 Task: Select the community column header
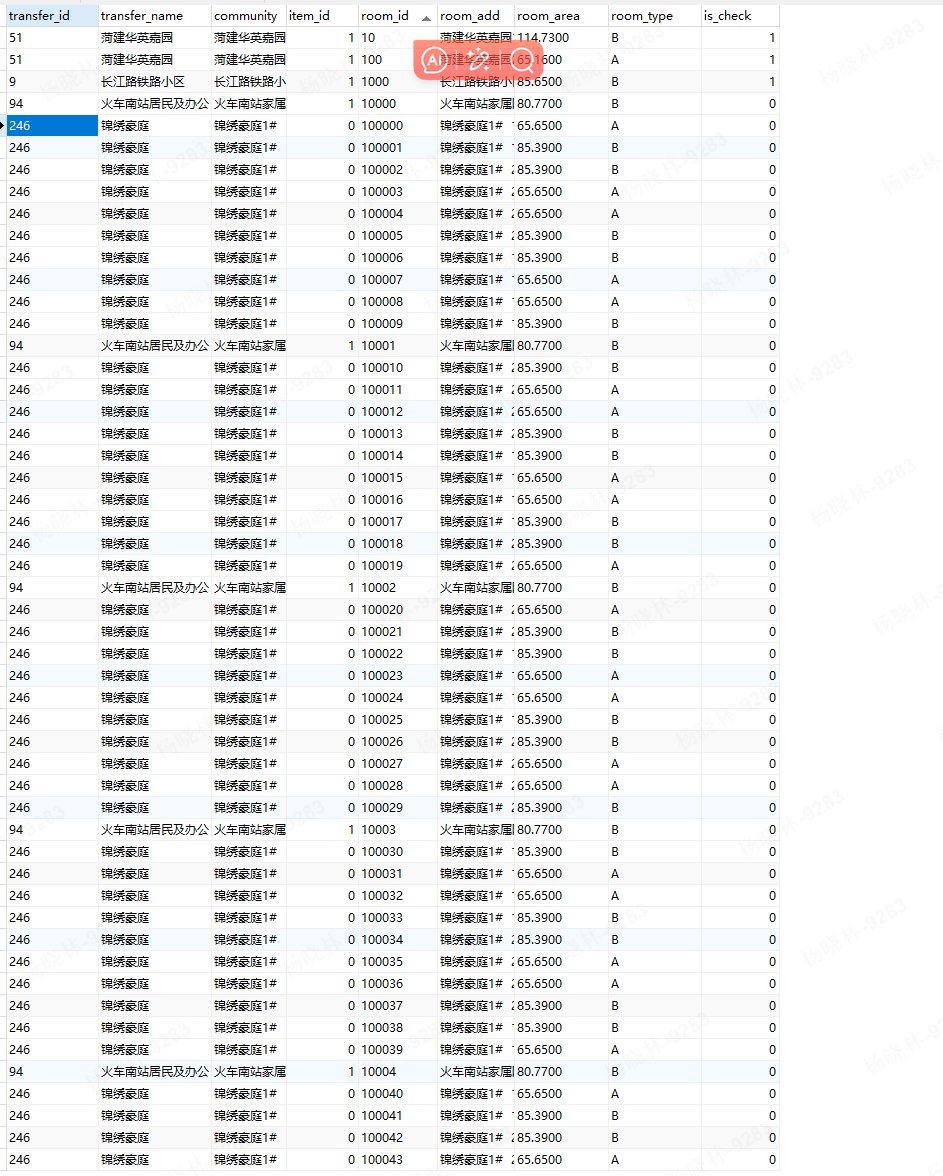coord(247,16)
